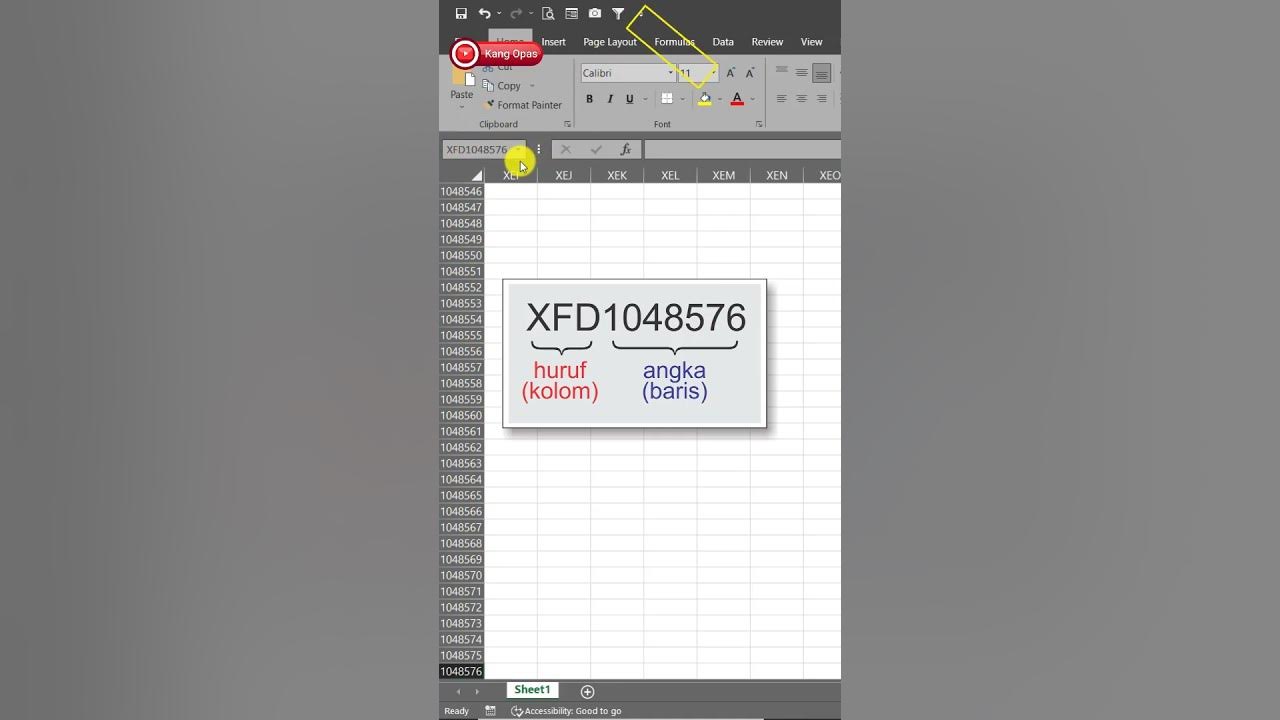Image resolution: width=1280 pixels, height=720 pixels.
Task: Click the Borders icon
Action: [667, 99]
